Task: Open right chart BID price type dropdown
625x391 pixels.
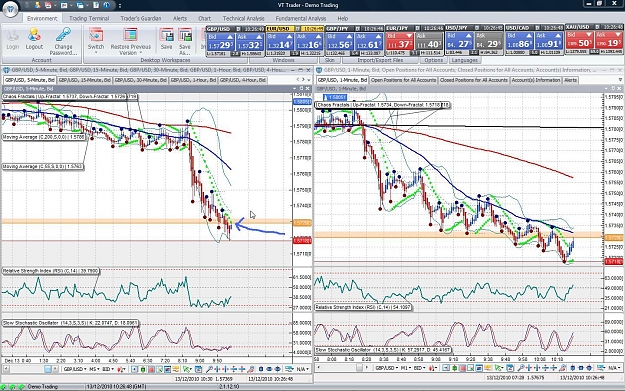Action: click(x=420, y=369)
